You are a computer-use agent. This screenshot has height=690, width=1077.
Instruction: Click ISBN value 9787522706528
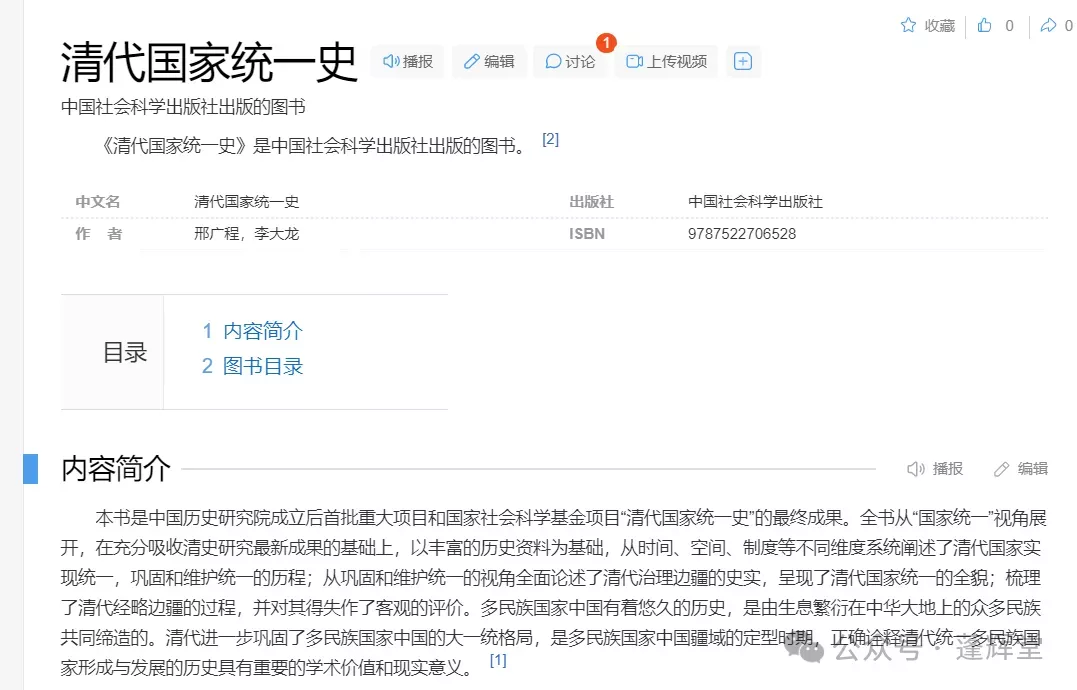coord(742,234)
